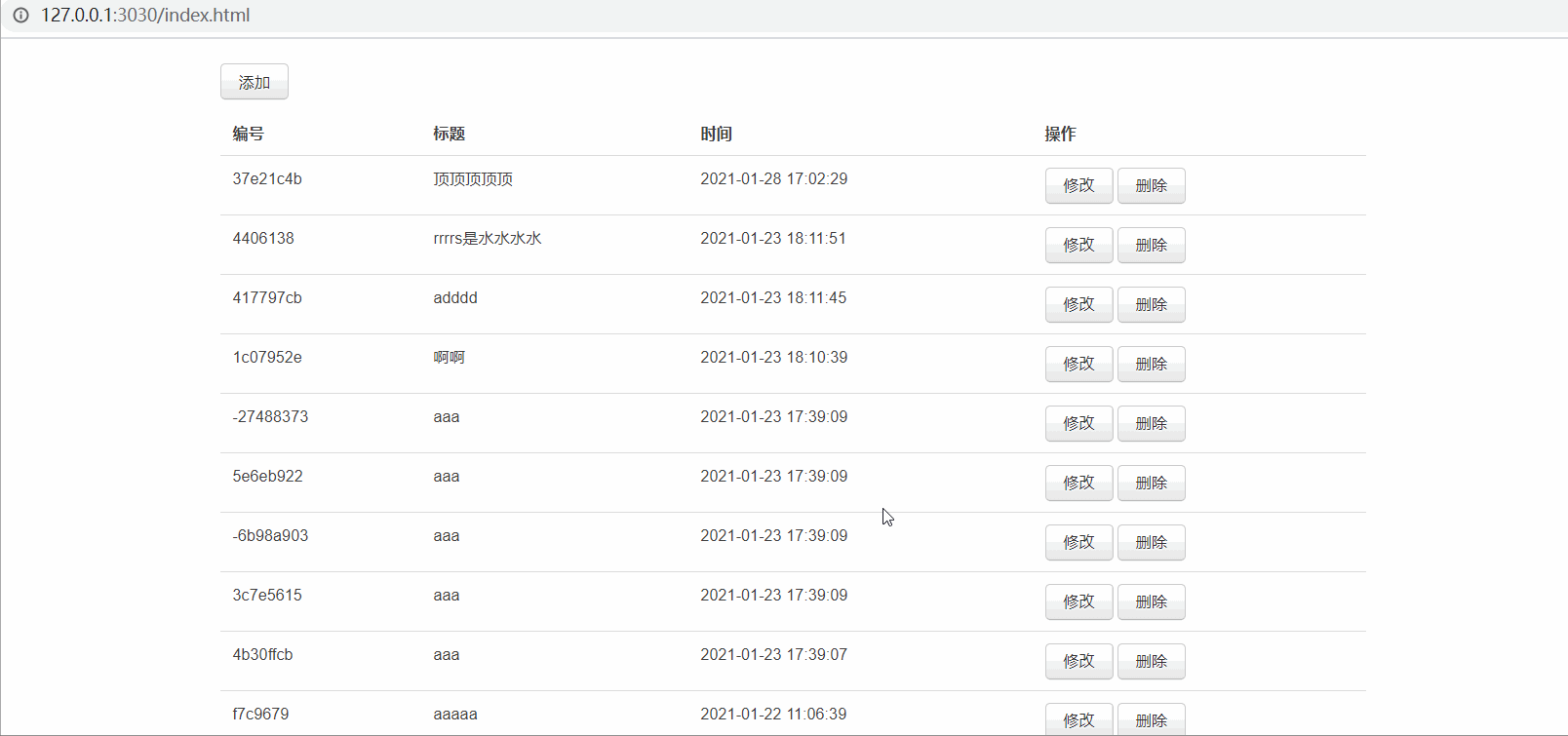Click 修改 for row -6b98a903
This screenshot has width=1568, height=736.
pos(1078,542)
